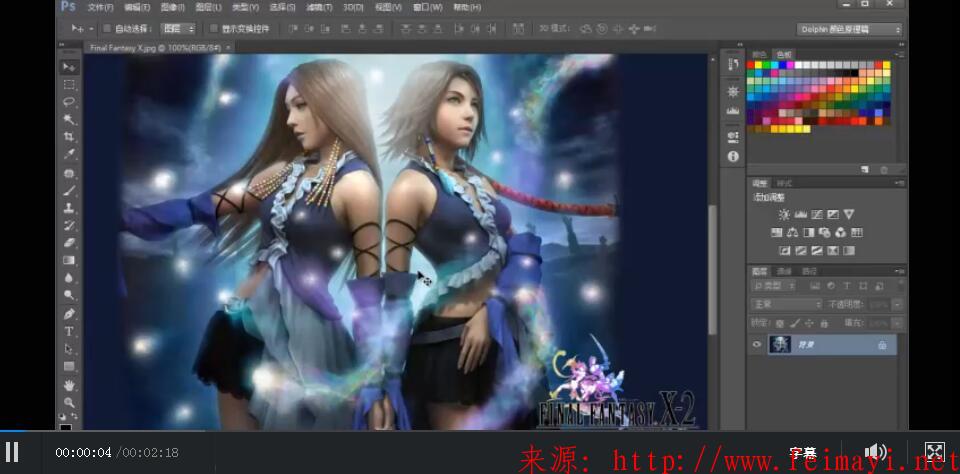Enable the 显示变换控件 checkbox
Viewport: 960px width, 474px height.
pos(214,28)
